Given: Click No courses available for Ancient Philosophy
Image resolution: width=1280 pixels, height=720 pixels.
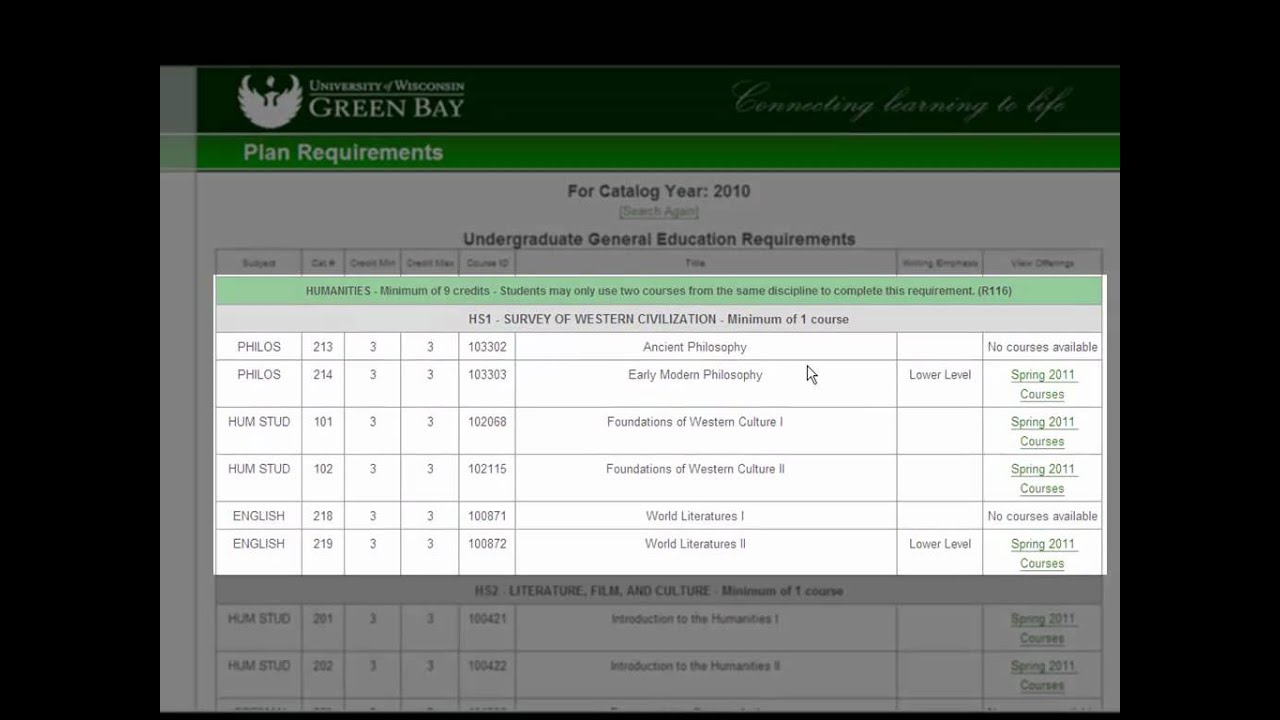Looking at the screenshot, I should click(1042, 347).
